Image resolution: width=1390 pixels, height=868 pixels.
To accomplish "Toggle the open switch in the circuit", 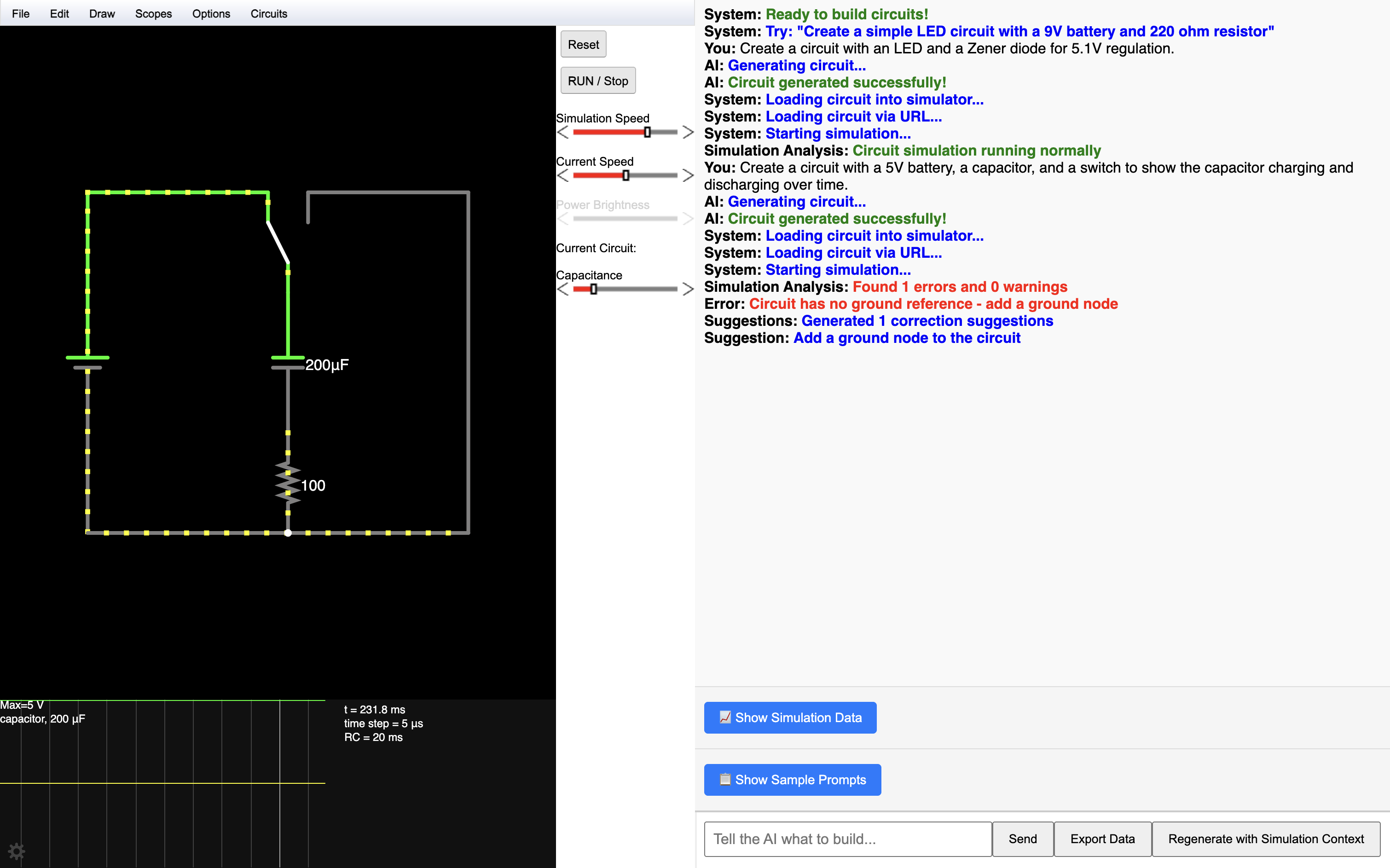I will (x=278, y=242).
